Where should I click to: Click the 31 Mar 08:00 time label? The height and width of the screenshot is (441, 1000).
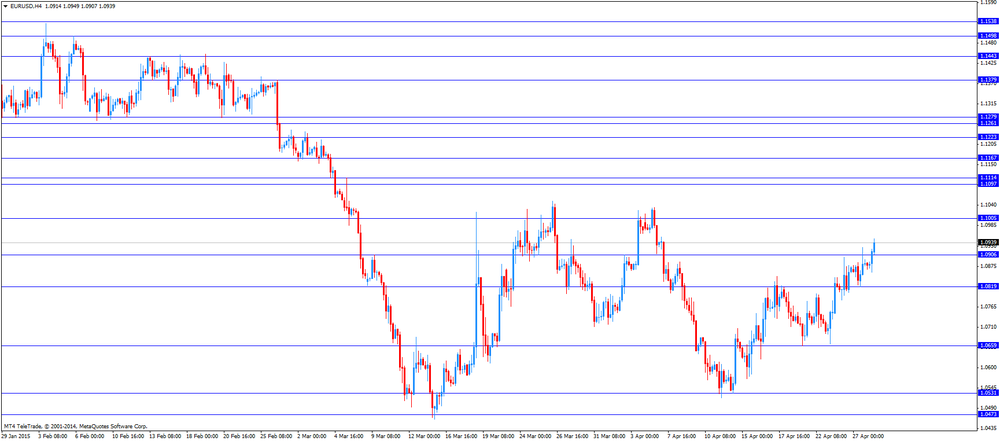click(610, 436)
